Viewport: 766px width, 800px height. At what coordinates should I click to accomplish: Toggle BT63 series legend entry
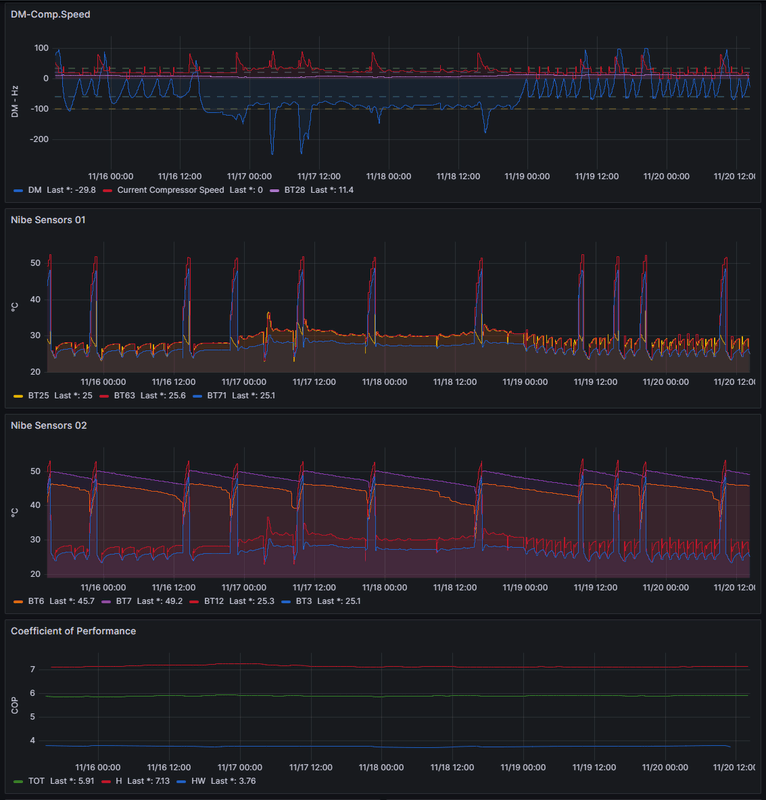[125, 395]
